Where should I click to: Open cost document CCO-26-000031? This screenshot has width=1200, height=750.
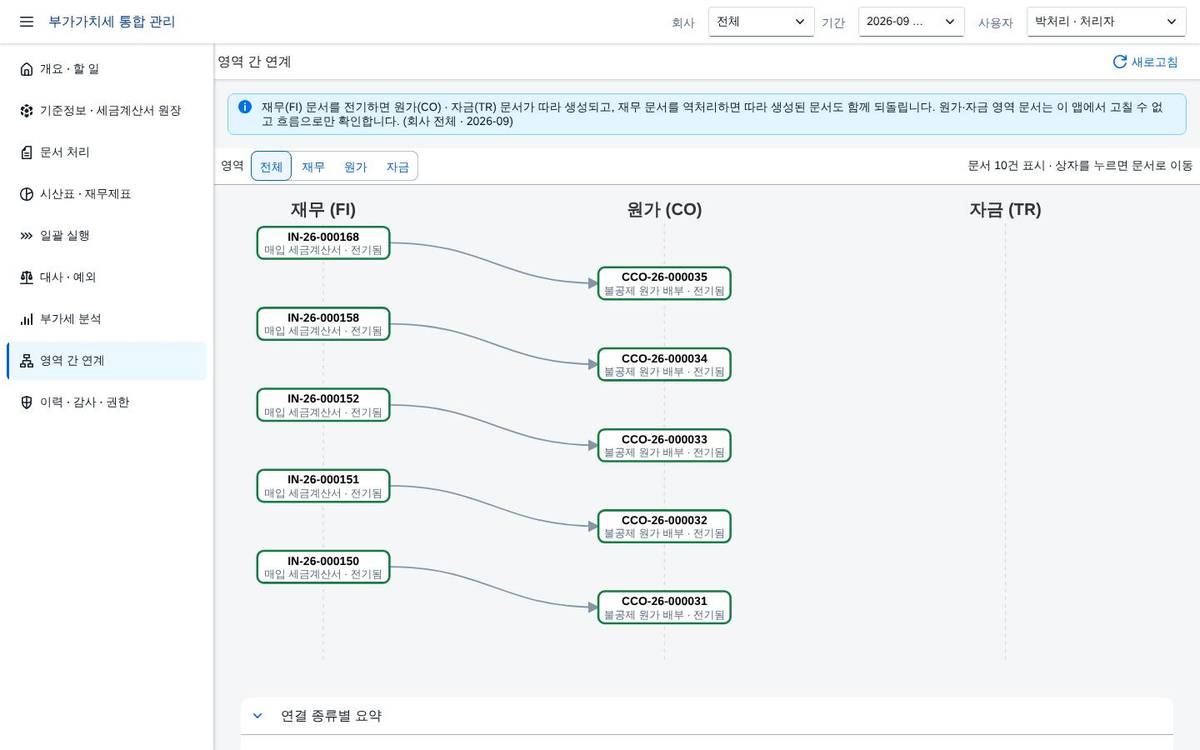tap(664, 607)
